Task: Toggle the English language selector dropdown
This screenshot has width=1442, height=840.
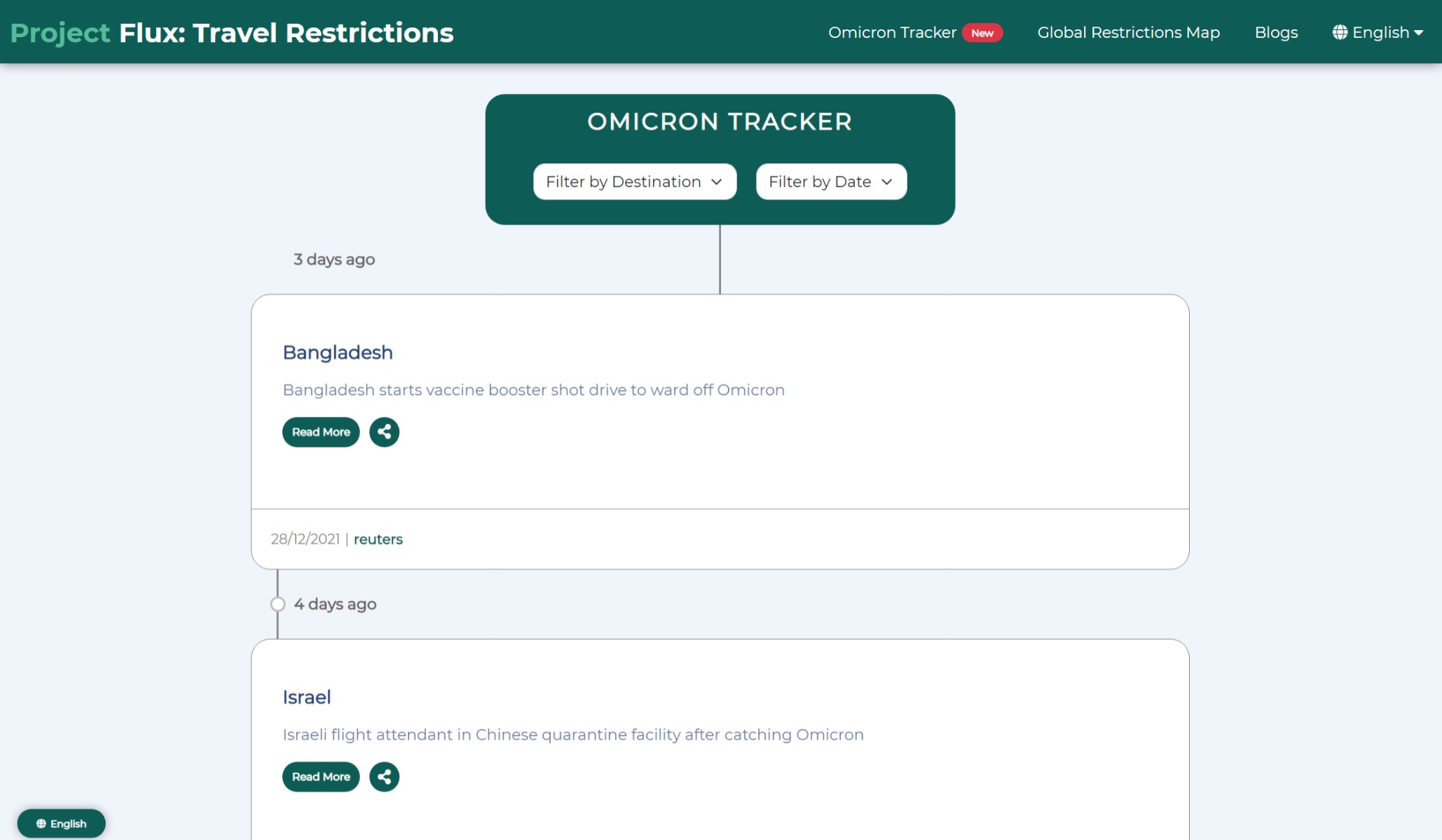Action: (1381, 32)
